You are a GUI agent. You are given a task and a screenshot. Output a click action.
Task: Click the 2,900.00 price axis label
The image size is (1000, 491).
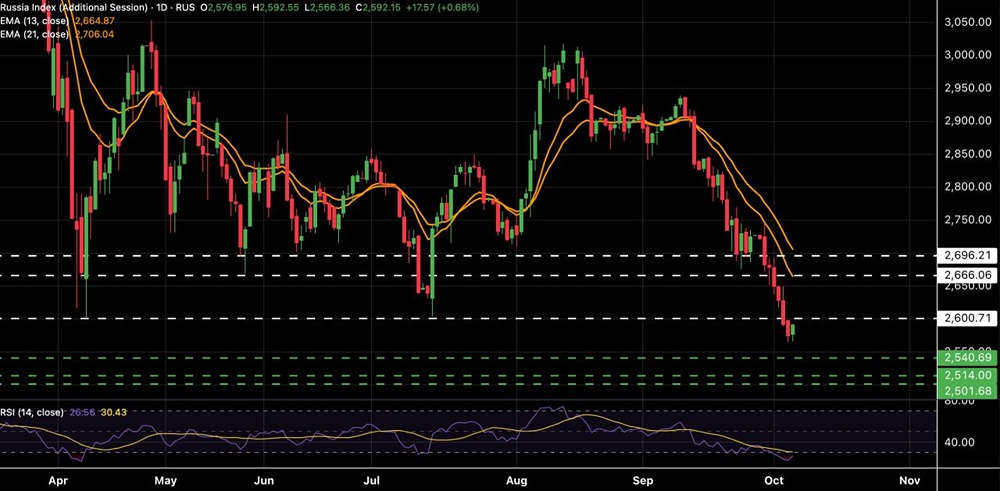(x=967, y=121)
